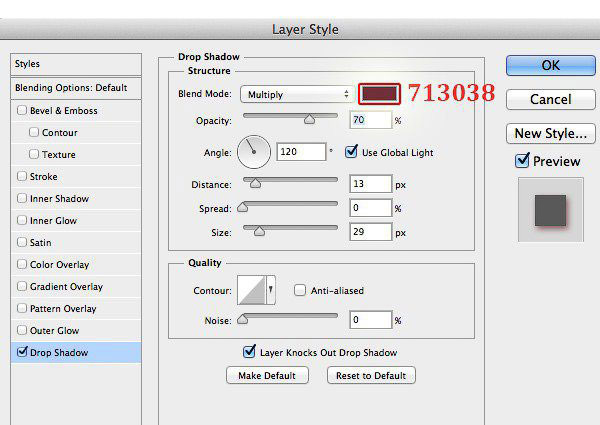This screenshot has width=600, height=425.
Task: Toggle the Preview checkbox
Action: (x=522, y=161)
